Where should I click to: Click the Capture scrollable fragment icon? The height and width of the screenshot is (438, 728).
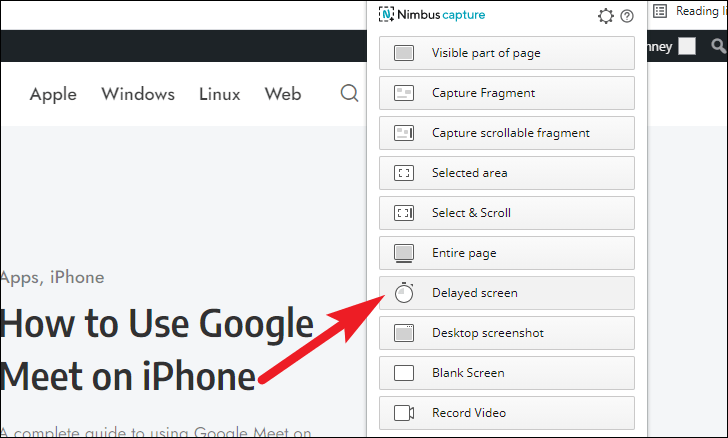coord(404,133)
